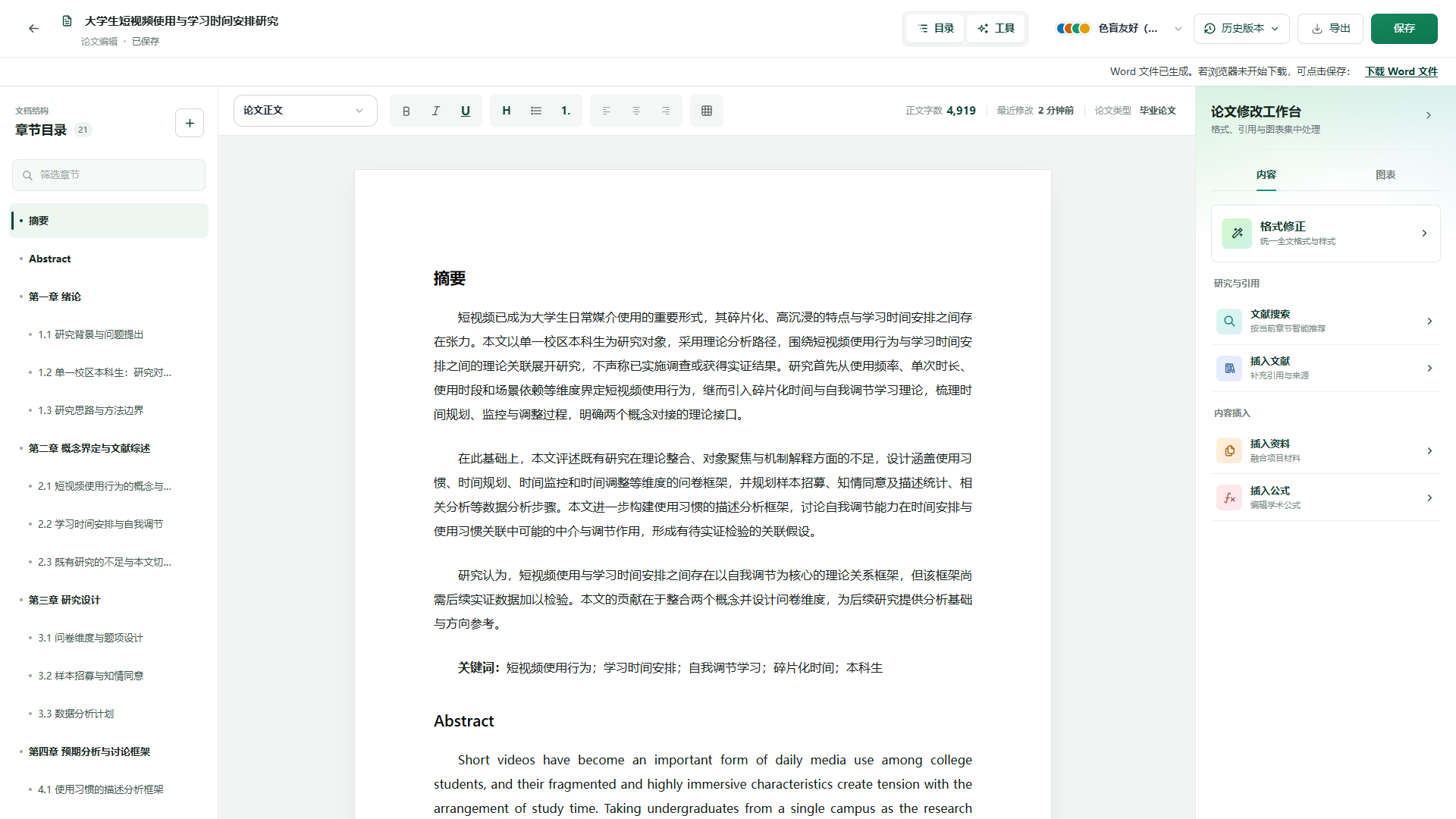This screenshot has width=1456, height=819.
Task: Toggle the 目录 panel button
Action: pos(936,29)
